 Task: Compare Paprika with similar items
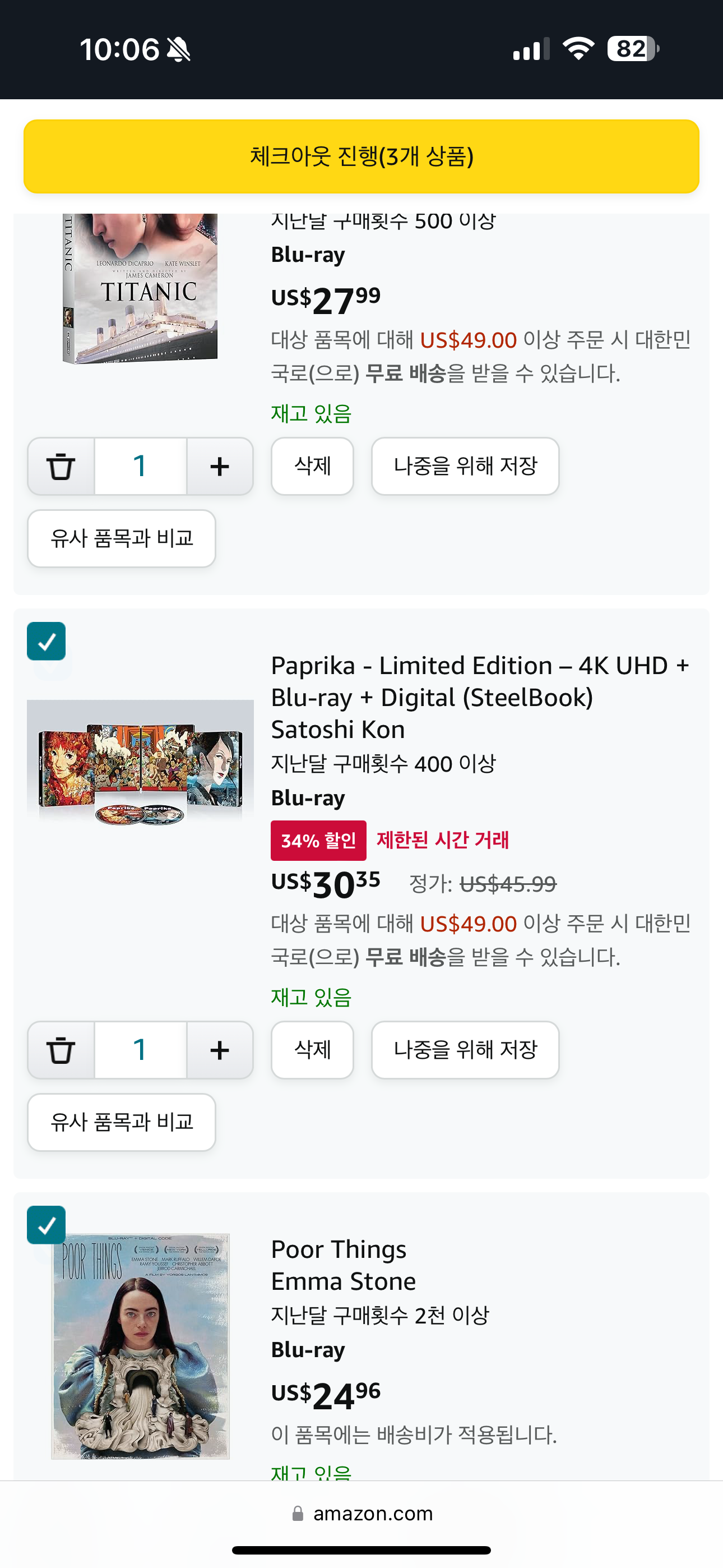point(122,1122)
